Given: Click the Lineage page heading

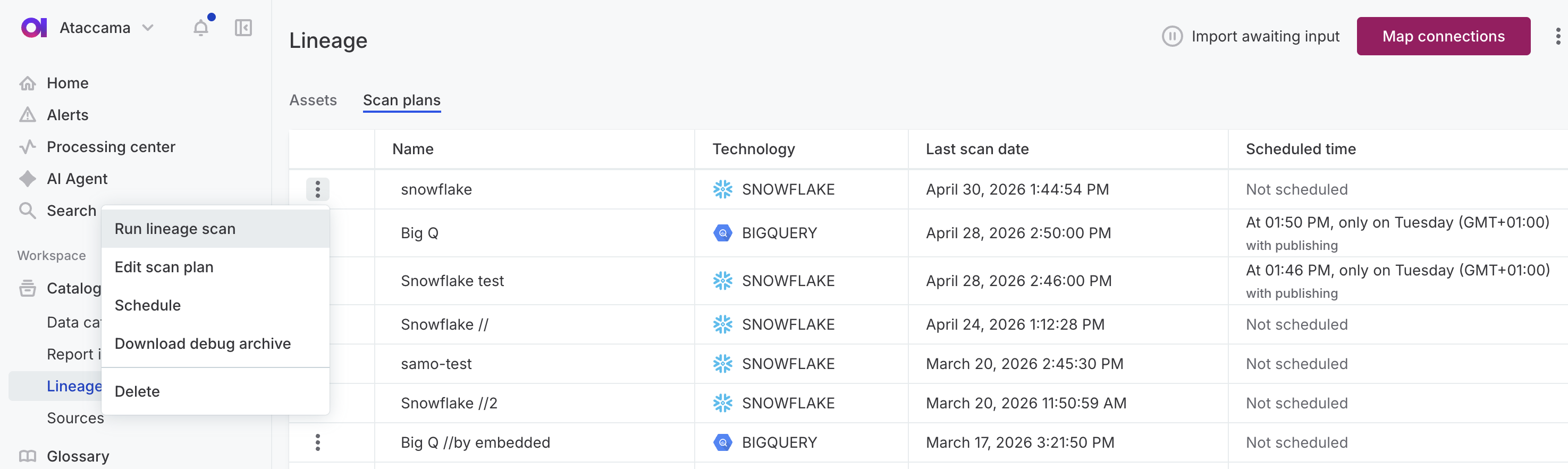Looking at the screenshot, I should pyautogui.click(x=328, y=40).
